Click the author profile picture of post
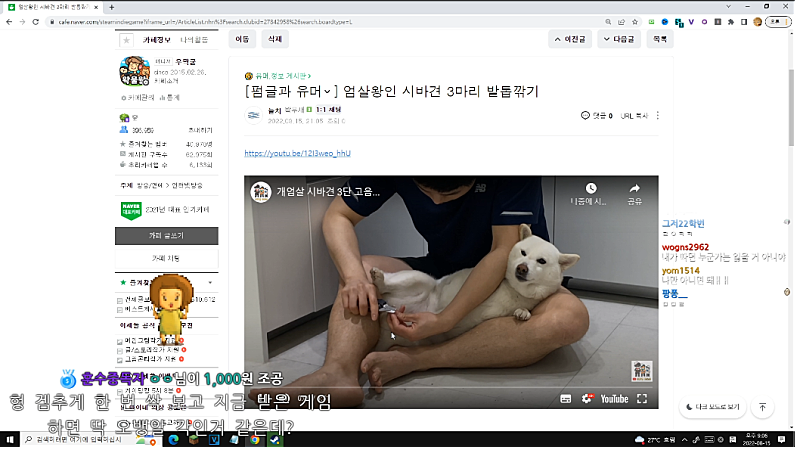Viewport: 800px width, 450px height. pos(254,115)
